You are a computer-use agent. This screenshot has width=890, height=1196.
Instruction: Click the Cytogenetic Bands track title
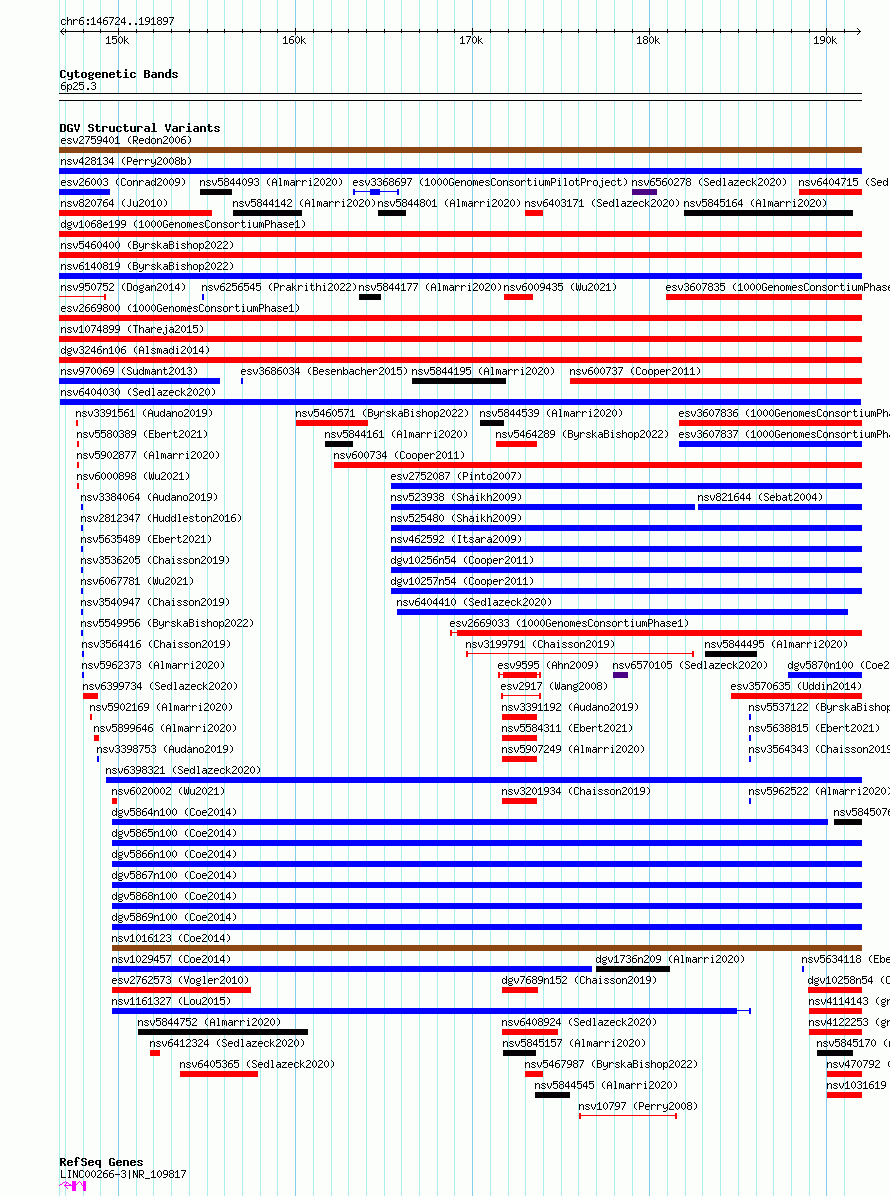pos(119,74)
